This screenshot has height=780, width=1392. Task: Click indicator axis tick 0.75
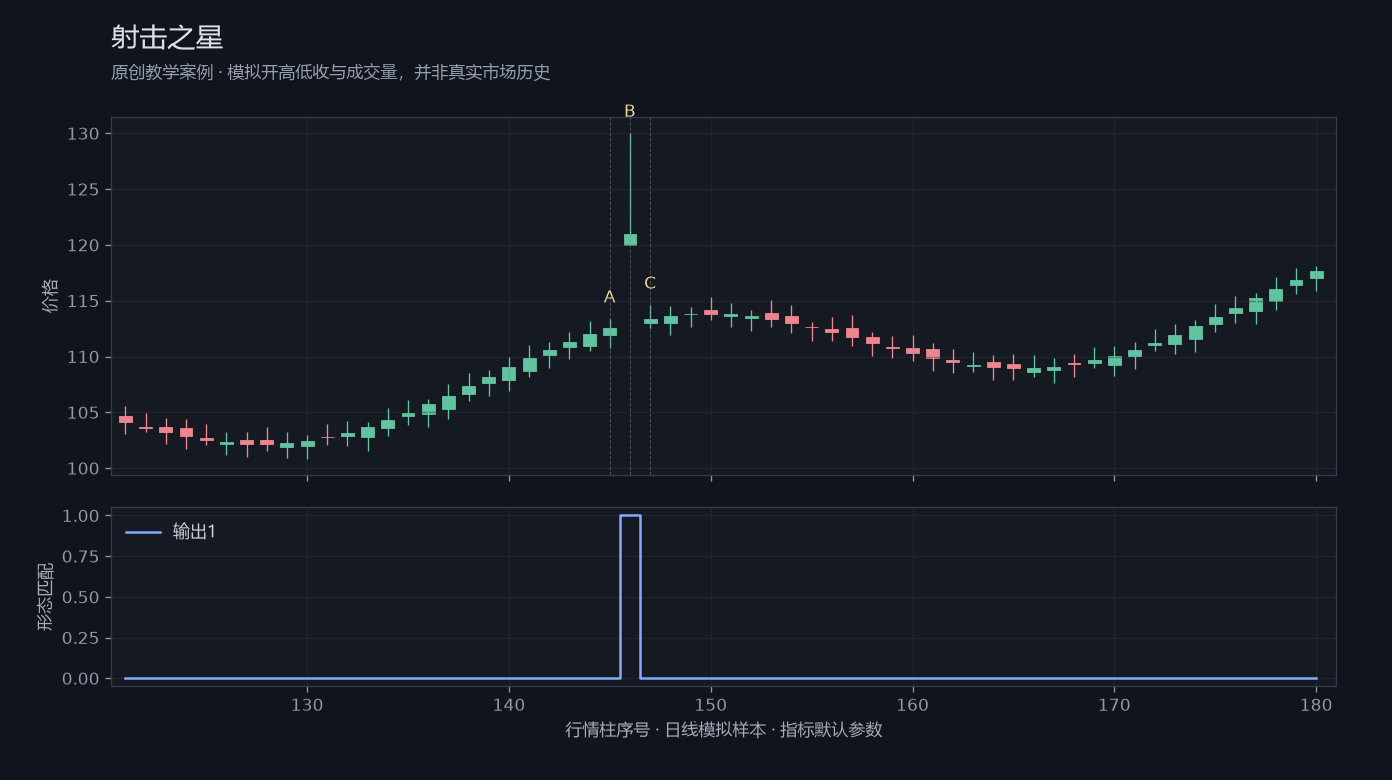[x=81, y=557]
